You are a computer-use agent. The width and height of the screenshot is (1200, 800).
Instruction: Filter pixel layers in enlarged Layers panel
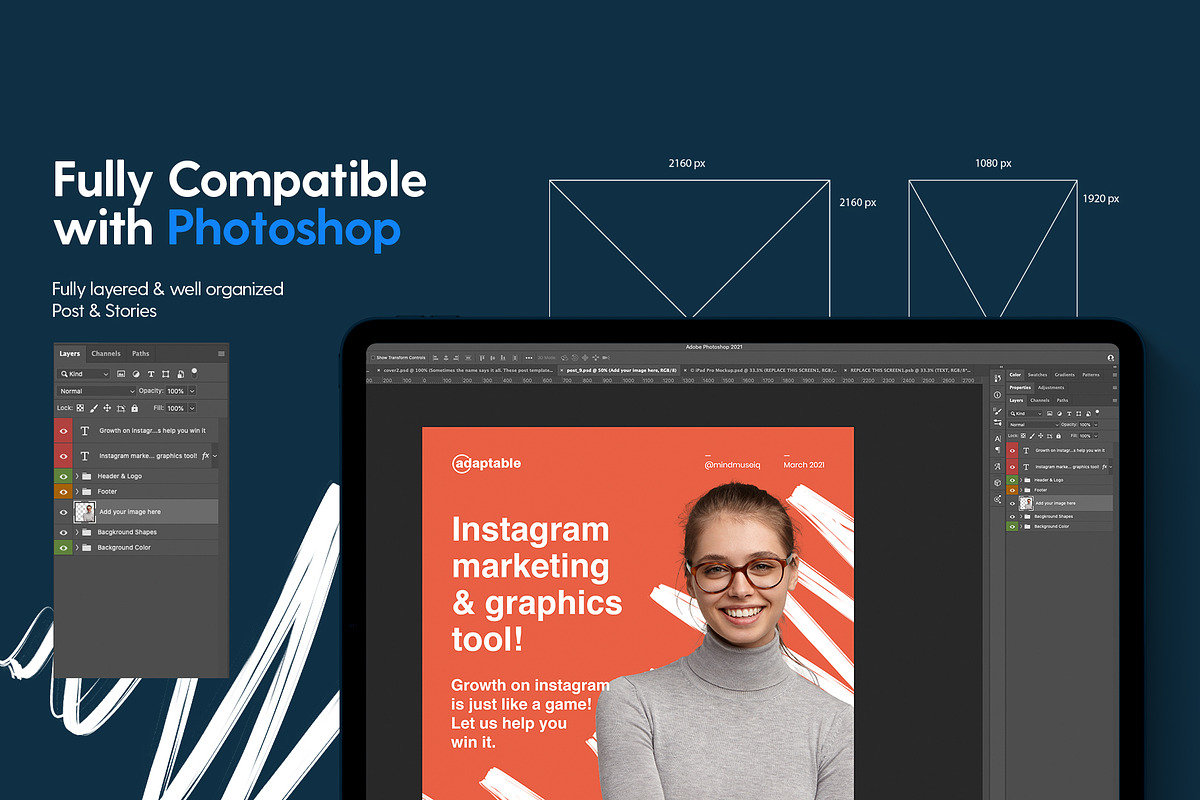coord(121,374)
